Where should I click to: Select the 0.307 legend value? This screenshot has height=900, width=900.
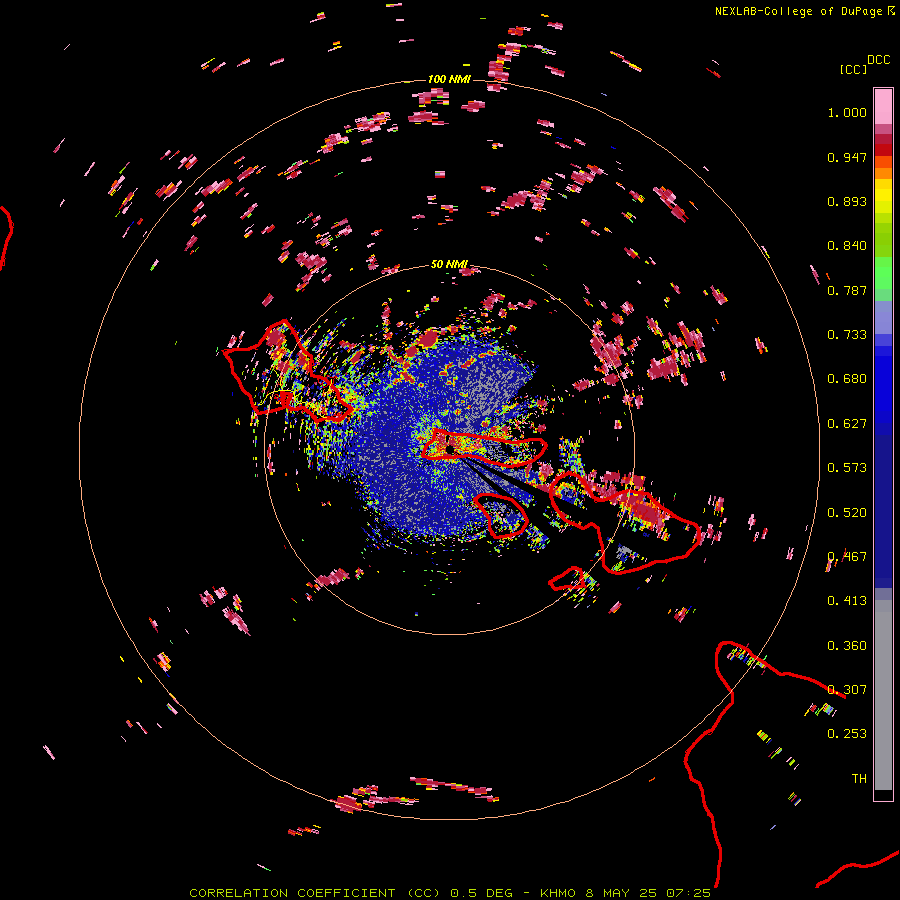847,690
